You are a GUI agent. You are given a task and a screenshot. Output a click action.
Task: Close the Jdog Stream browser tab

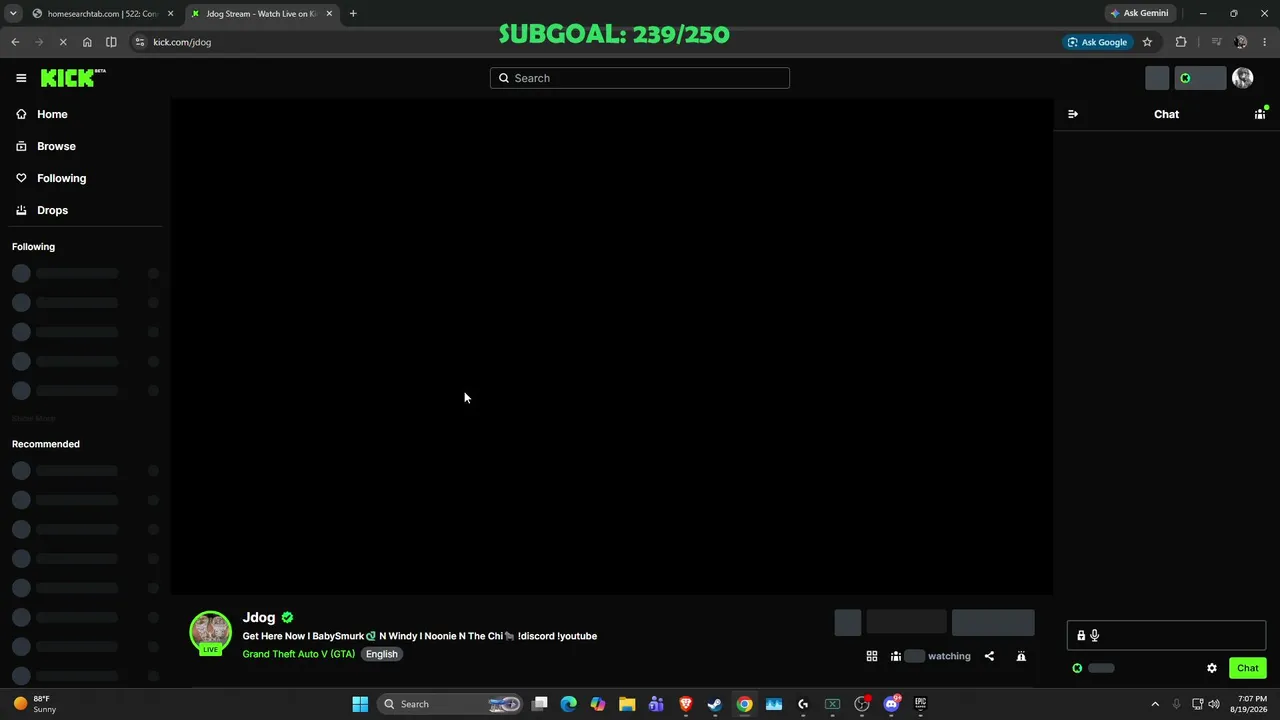(329, 14)
